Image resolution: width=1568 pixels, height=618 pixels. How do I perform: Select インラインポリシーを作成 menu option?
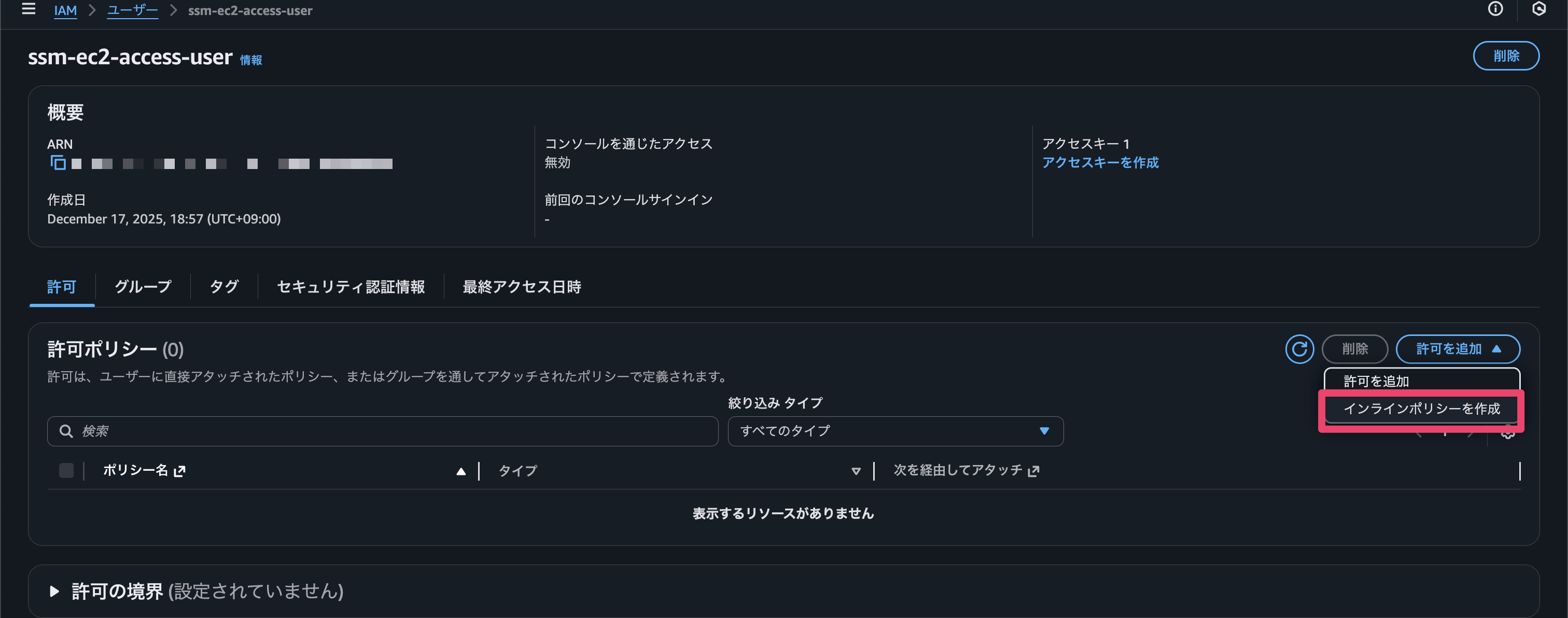[x=1421, y=409]
